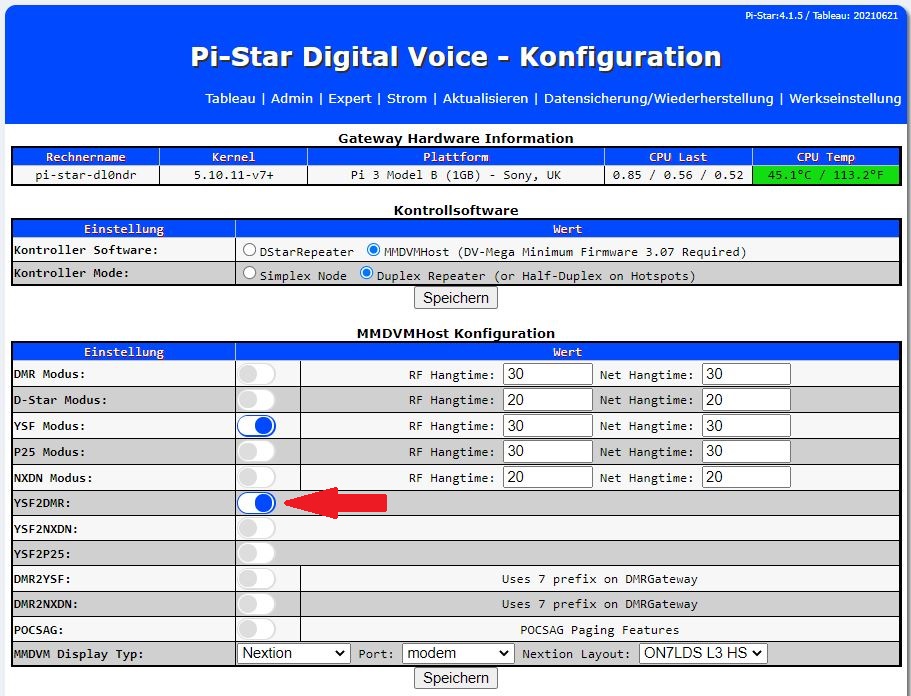
Task: Click the Pi-Star Digital Voice page title
Action: 456,57
